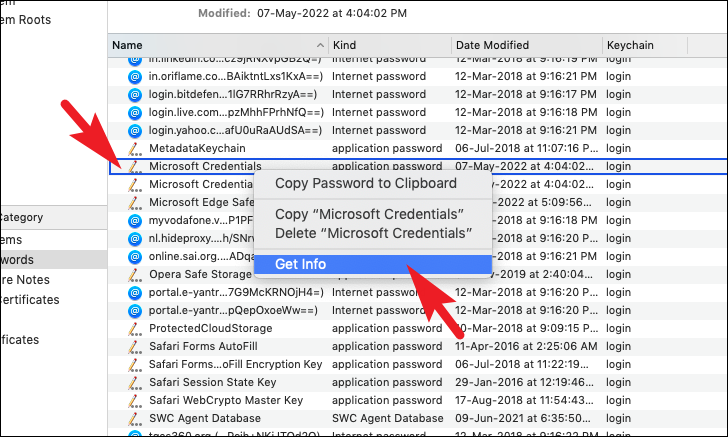Click the @ icon beside in.oriflame.co entry
Image resolution: width=728 pixels, height=437 pixels.
click(135, 77)
